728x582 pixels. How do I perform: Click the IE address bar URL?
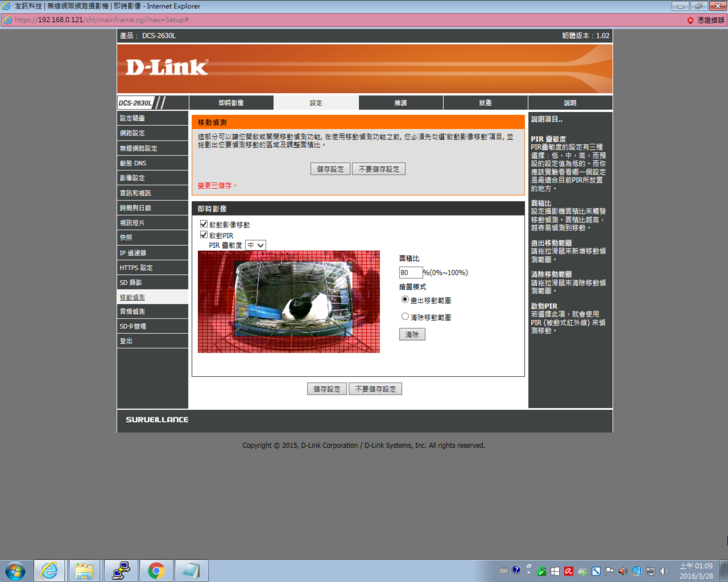click(x=101, y=20)
